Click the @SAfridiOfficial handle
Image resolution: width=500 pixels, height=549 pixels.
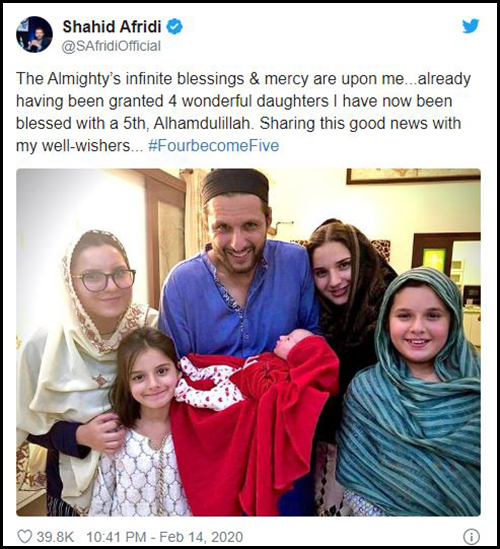[x=111, y=46]
